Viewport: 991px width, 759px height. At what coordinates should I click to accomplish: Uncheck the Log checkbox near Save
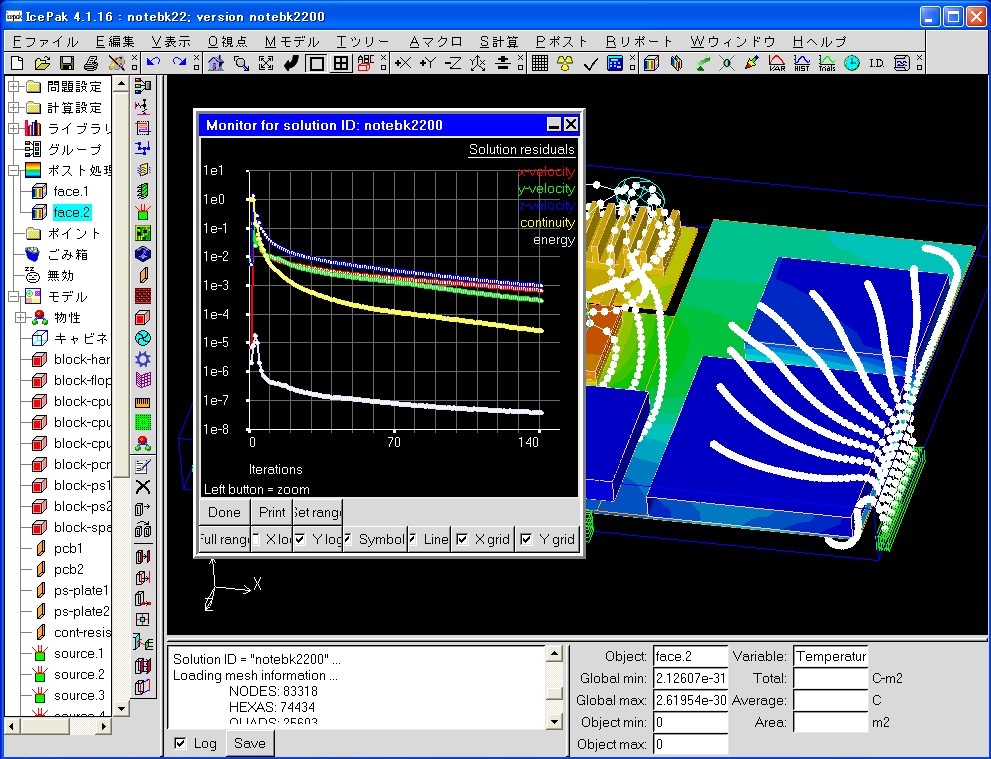tap(180, 743)
